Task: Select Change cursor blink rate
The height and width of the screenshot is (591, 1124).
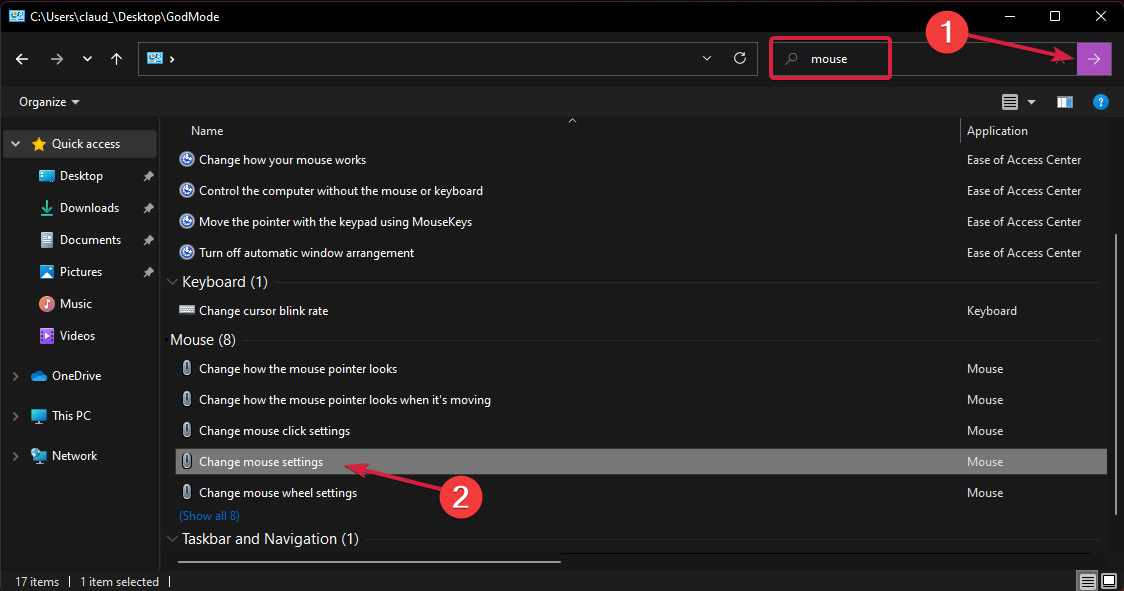Action: tap(264, 311)
